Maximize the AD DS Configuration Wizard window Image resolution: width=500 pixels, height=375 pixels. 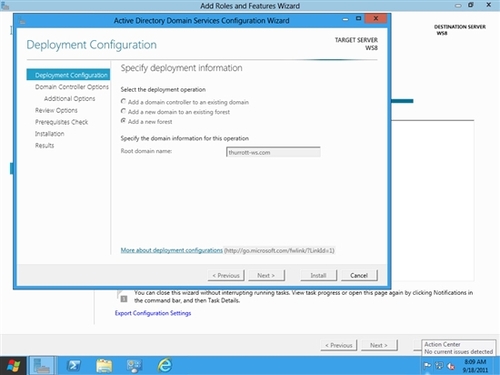358,19
